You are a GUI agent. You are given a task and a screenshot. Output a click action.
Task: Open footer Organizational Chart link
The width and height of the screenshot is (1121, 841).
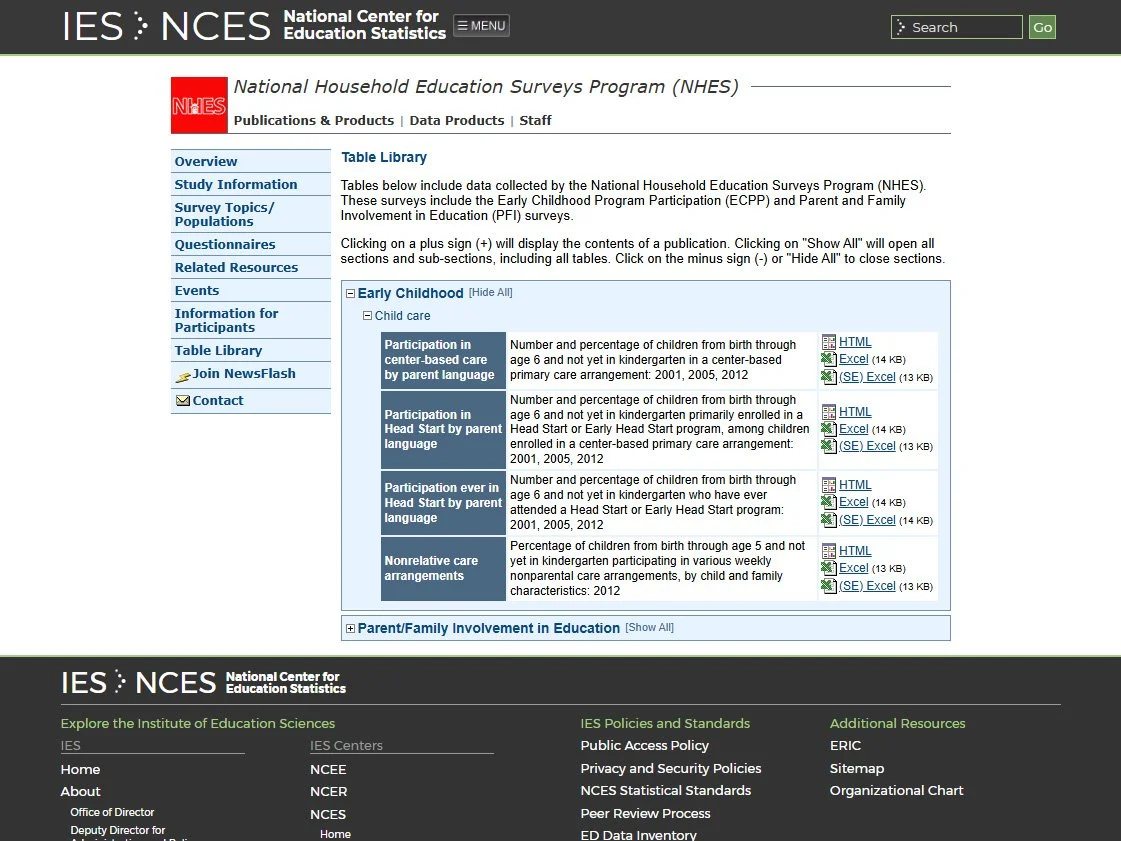pyautogui.click(x=897, y=790)
